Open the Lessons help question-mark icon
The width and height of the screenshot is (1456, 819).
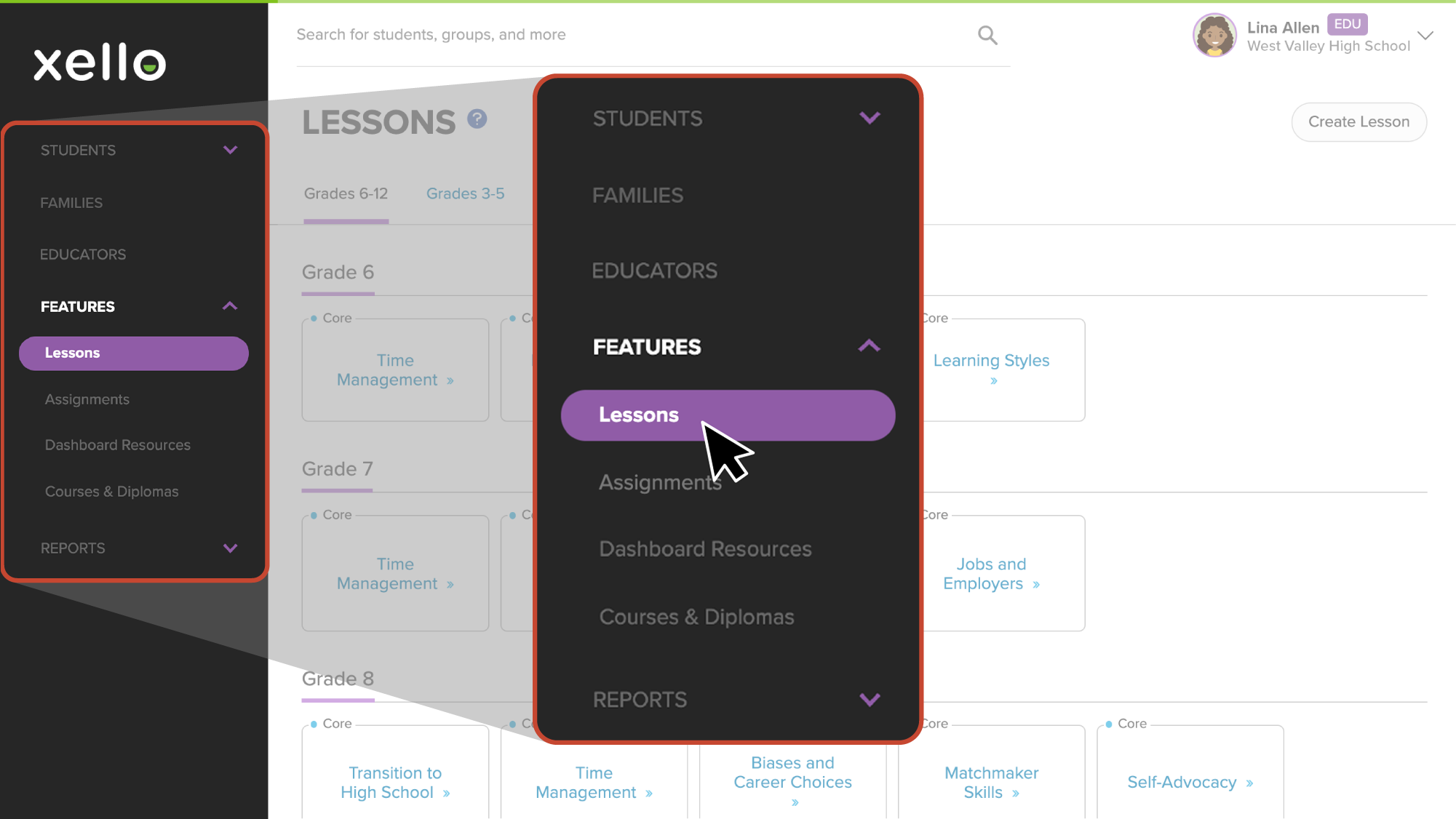477,119
